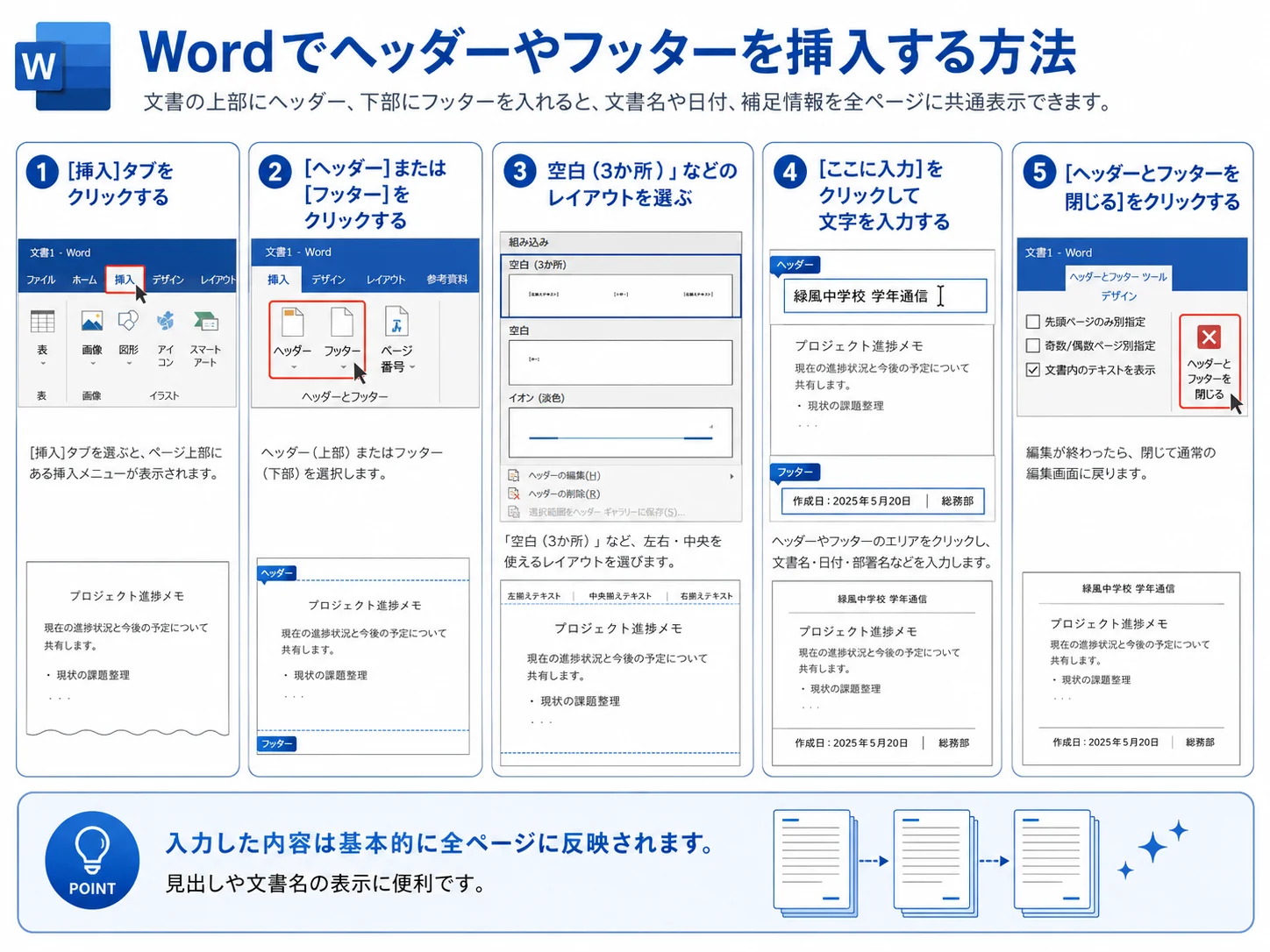Open スマートアート in step 1 ribbon

pos(205,321)
